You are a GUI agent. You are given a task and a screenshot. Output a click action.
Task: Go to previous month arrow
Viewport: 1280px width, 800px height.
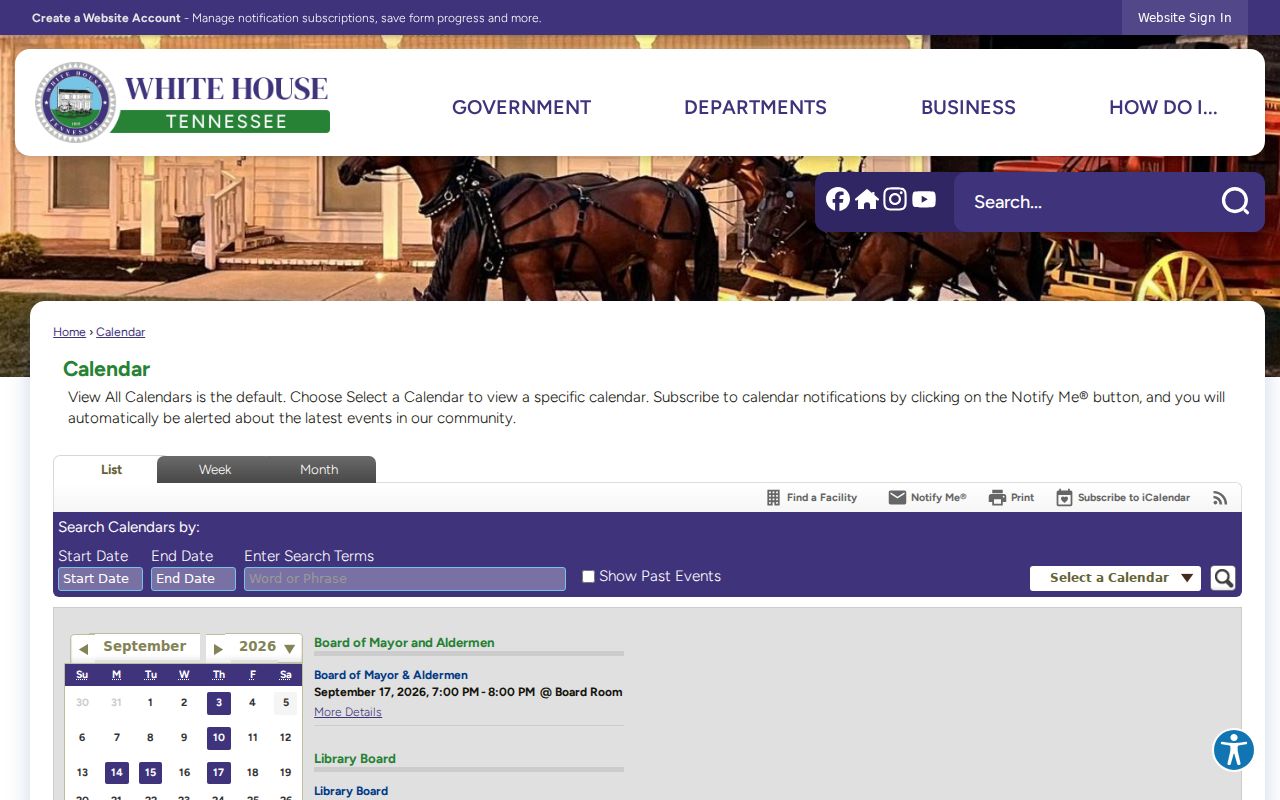click(x=83, y=649)
